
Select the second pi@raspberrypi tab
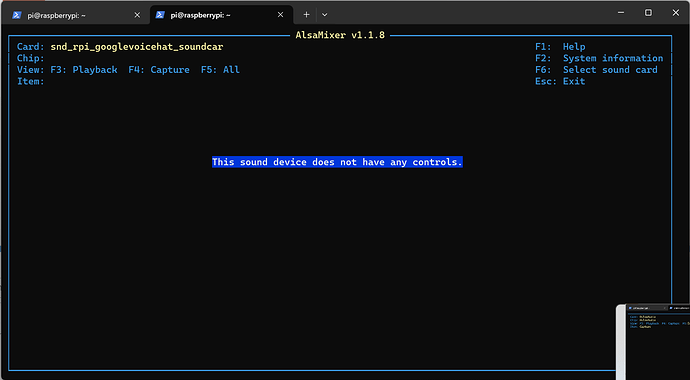point(221,15)
